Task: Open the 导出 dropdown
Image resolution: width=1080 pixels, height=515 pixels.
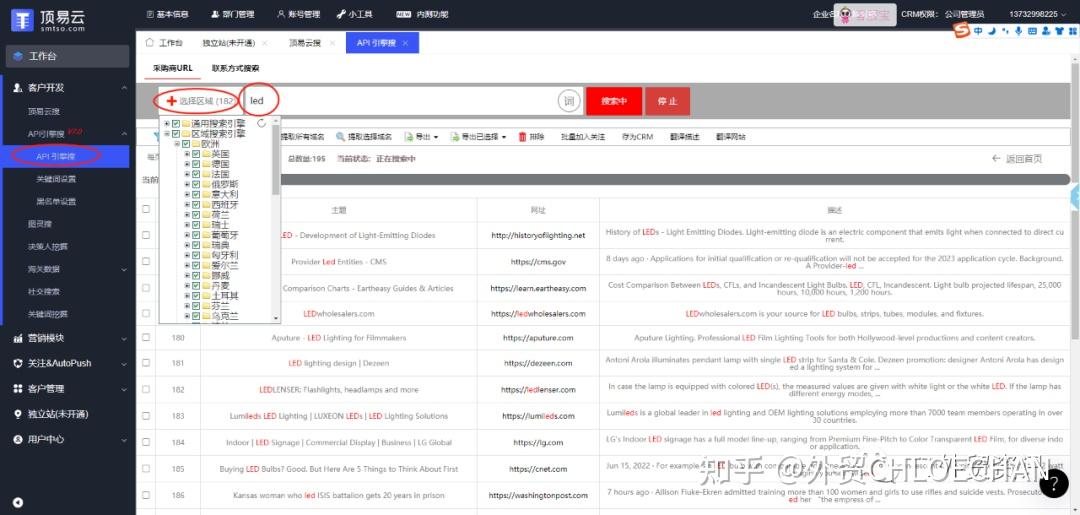Action: coord(422,137)
